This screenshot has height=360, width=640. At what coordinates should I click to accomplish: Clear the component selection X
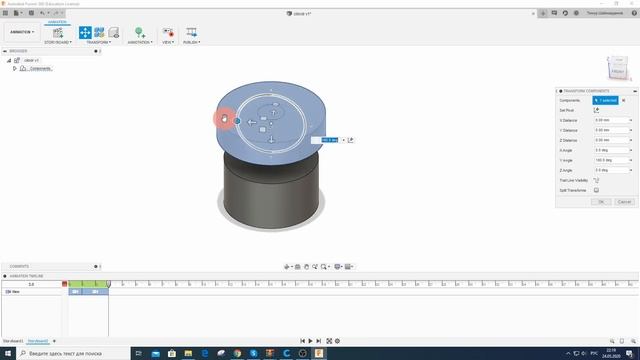[x=623, y=100]
